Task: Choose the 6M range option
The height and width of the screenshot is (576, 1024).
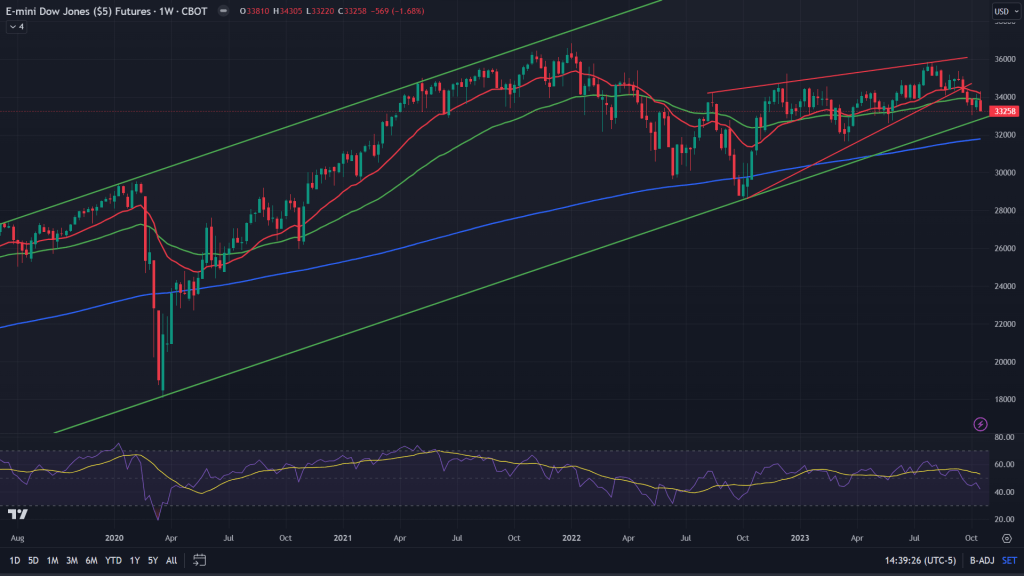Action: [91, 560]
